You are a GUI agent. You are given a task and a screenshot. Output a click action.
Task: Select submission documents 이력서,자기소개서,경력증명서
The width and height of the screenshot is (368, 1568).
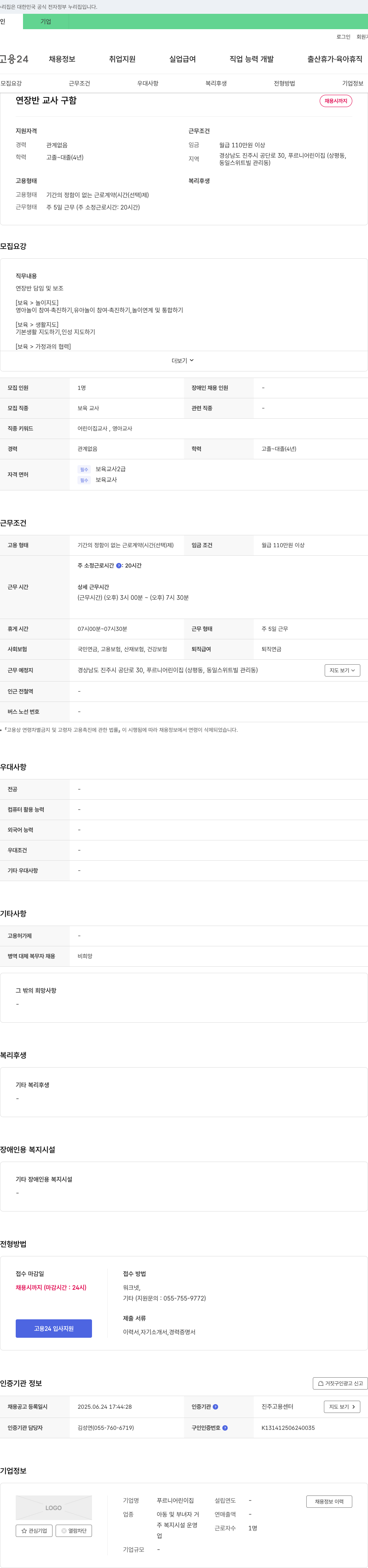pos(159,1332)
